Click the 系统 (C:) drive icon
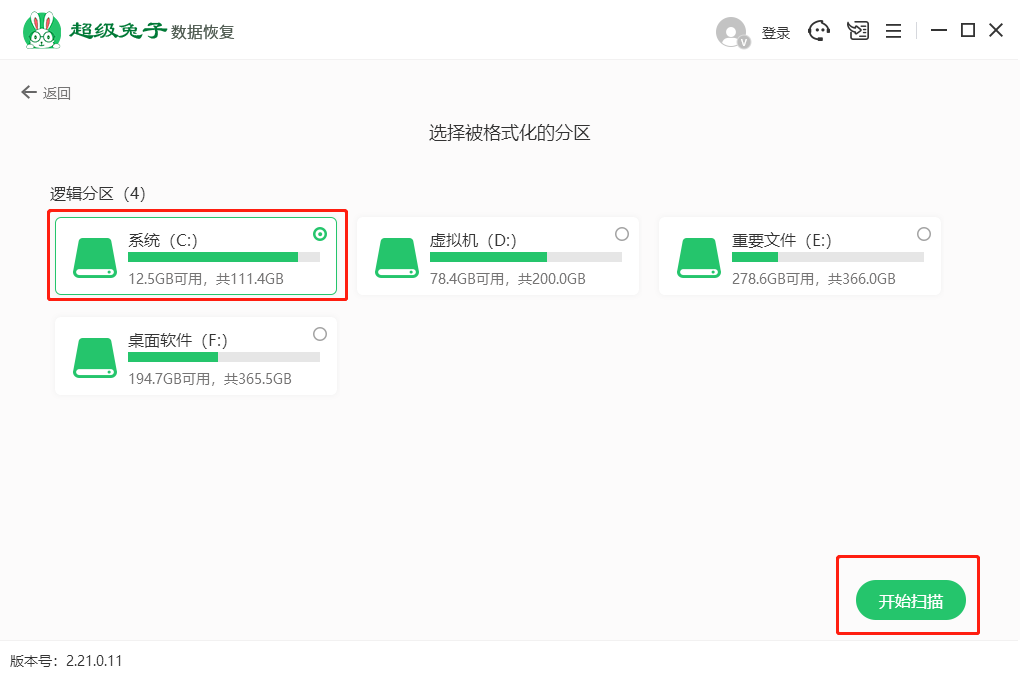Screen dimensions: 1020x680 (95, 258)
